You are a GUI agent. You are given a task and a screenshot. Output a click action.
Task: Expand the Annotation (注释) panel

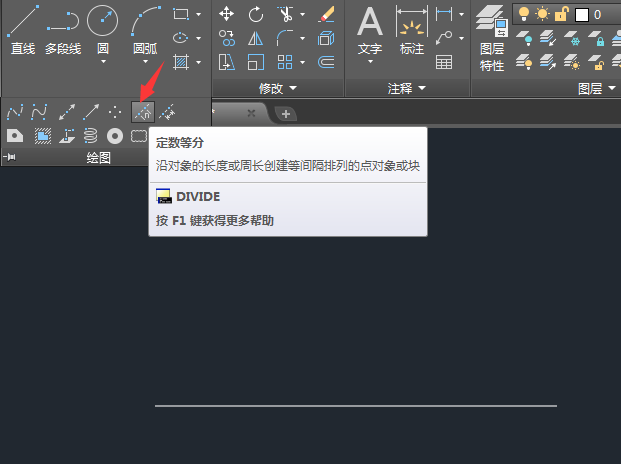point(407,88)
